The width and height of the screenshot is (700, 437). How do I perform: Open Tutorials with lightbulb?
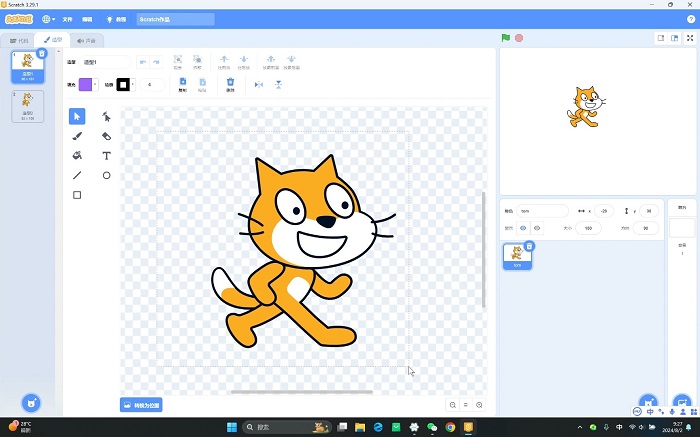[116, 19]
